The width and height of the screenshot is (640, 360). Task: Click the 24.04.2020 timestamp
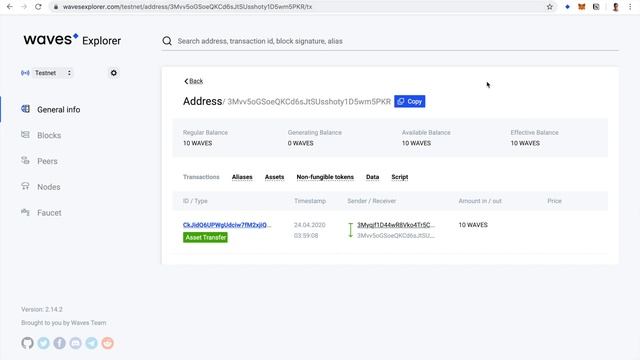(x=309, y=225)
